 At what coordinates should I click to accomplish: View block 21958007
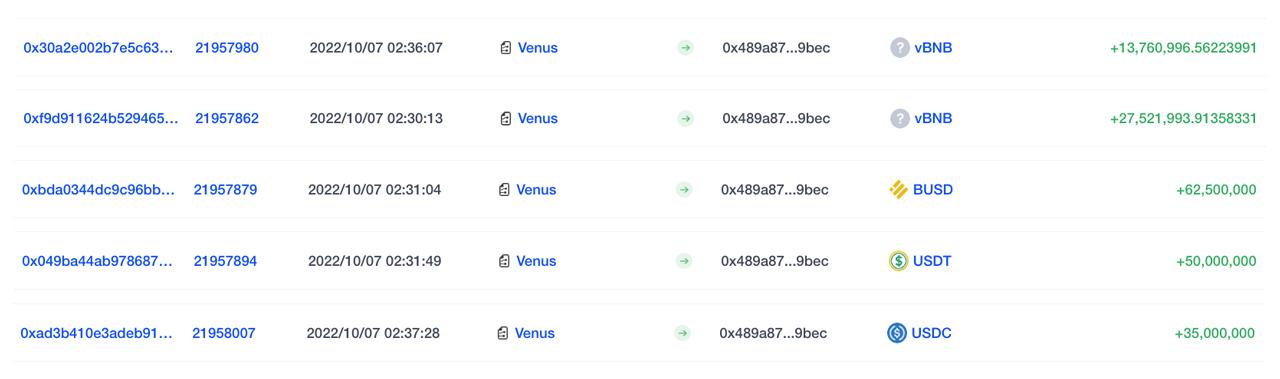point(224,333)
